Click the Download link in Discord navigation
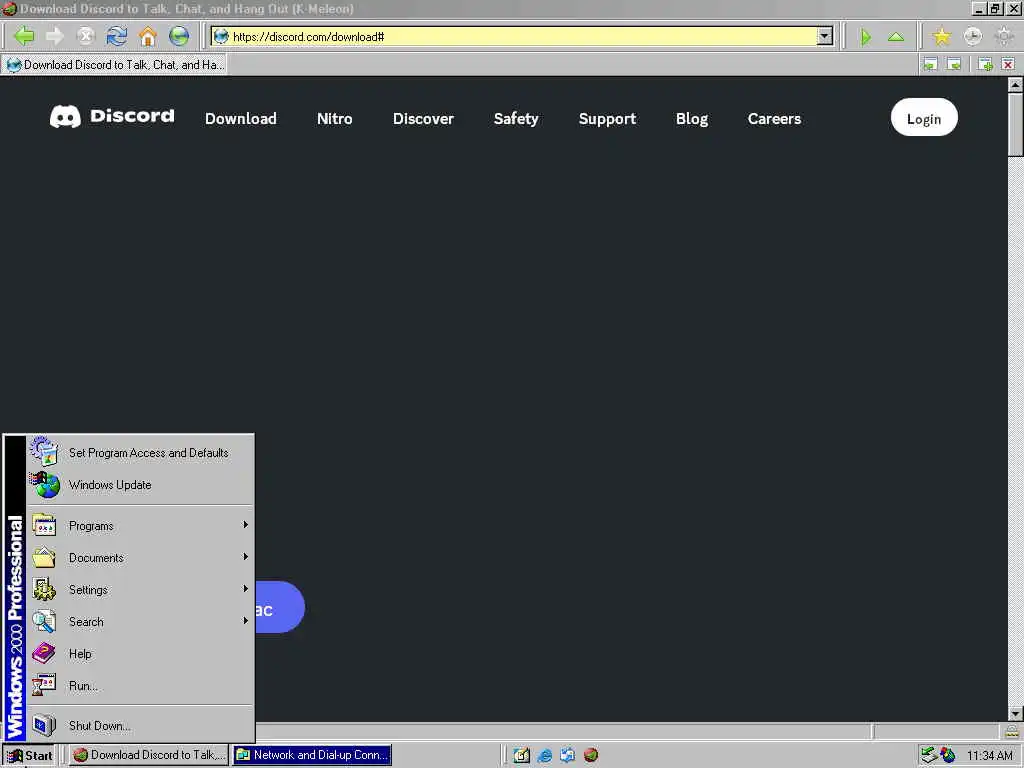Viewport: 1024px width, 768px height. (241, 118)
